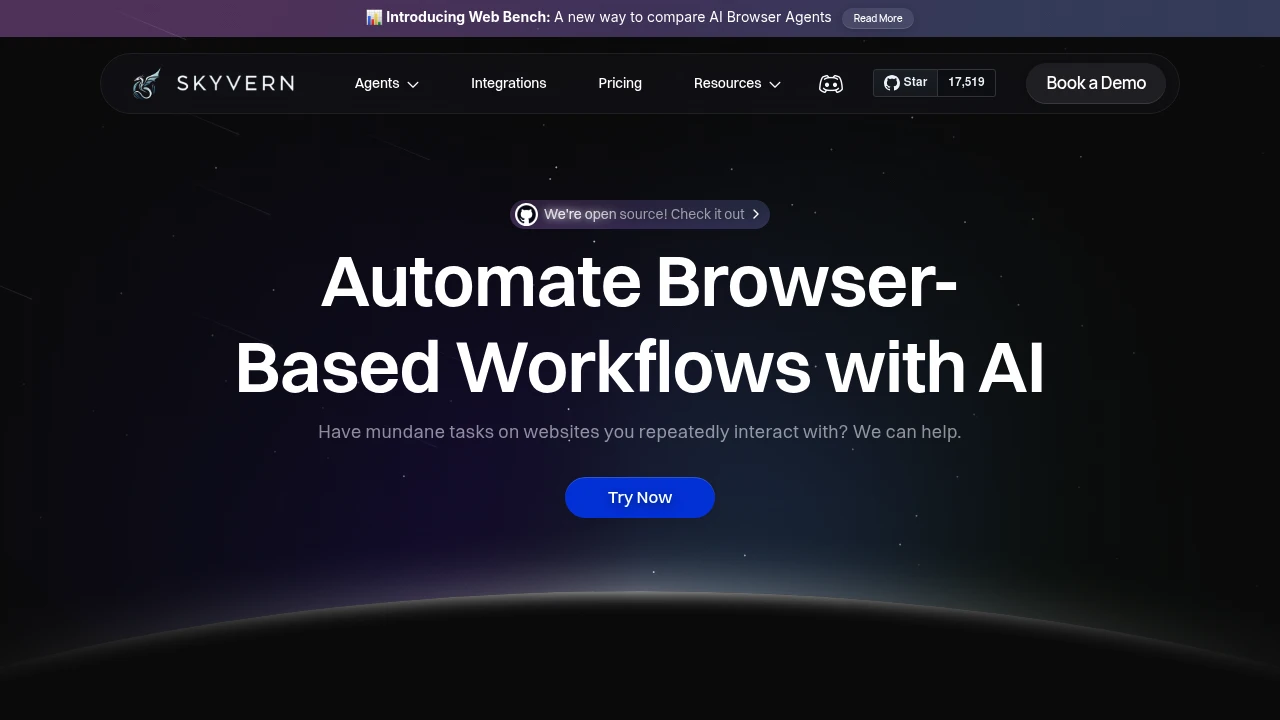Screen dimensions: 1280x720
Task: Click the Try Now button
Action: 640,498
